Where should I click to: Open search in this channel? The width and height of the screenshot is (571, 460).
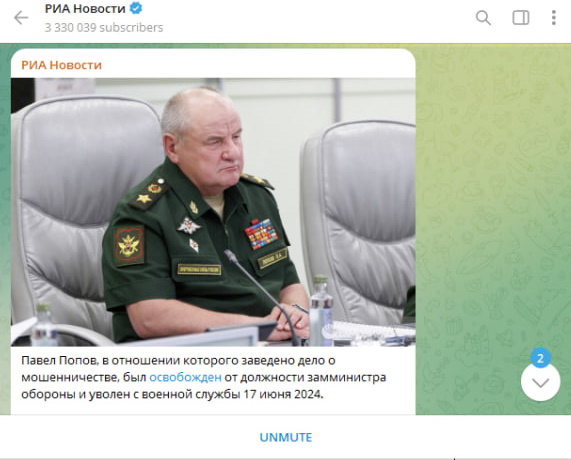483,17
